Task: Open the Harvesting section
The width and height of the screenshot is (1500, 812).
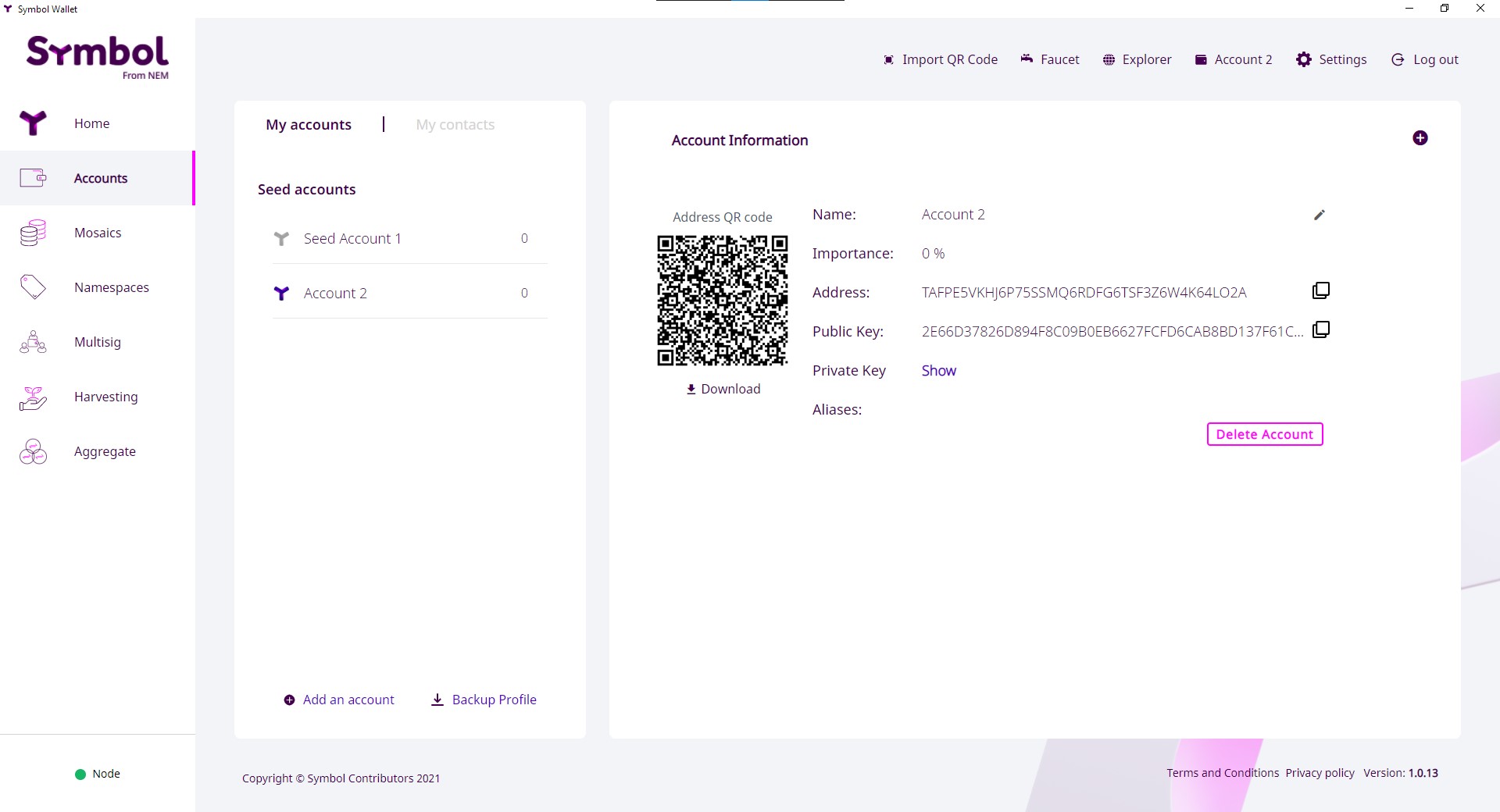Action: [105, 397]
